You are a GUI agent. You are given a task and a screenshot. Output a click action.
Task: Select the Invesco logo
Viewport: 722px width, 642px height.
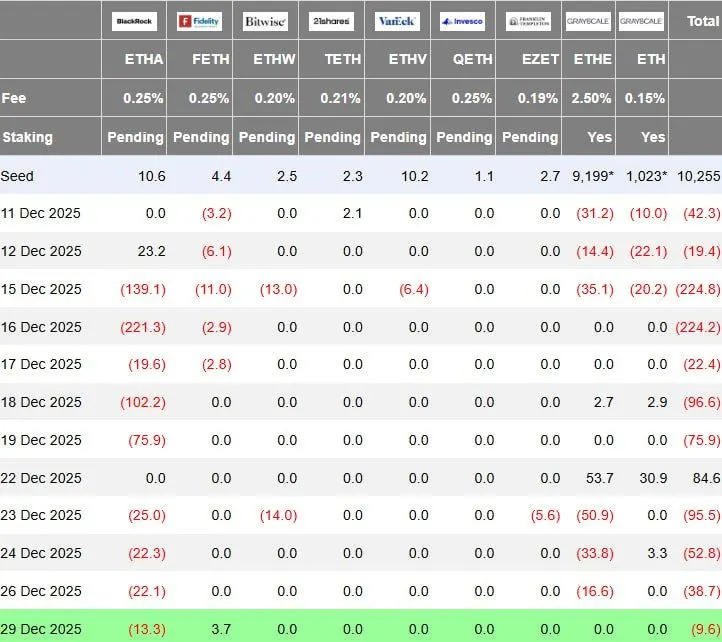tap(463, 20)
